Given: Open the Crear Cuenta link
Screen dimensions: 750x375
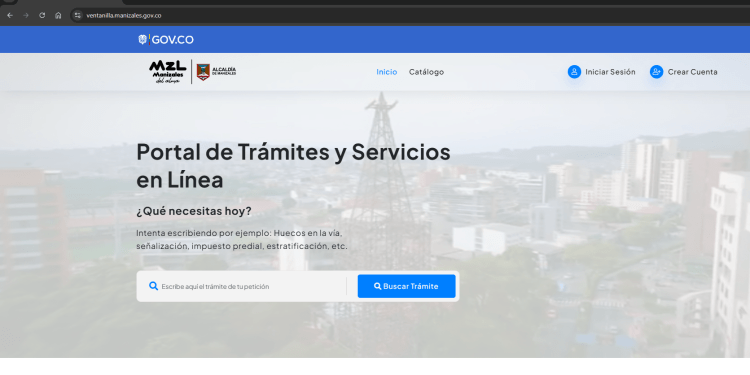Looking at the screenshot, I should click(x=693, y=72).
